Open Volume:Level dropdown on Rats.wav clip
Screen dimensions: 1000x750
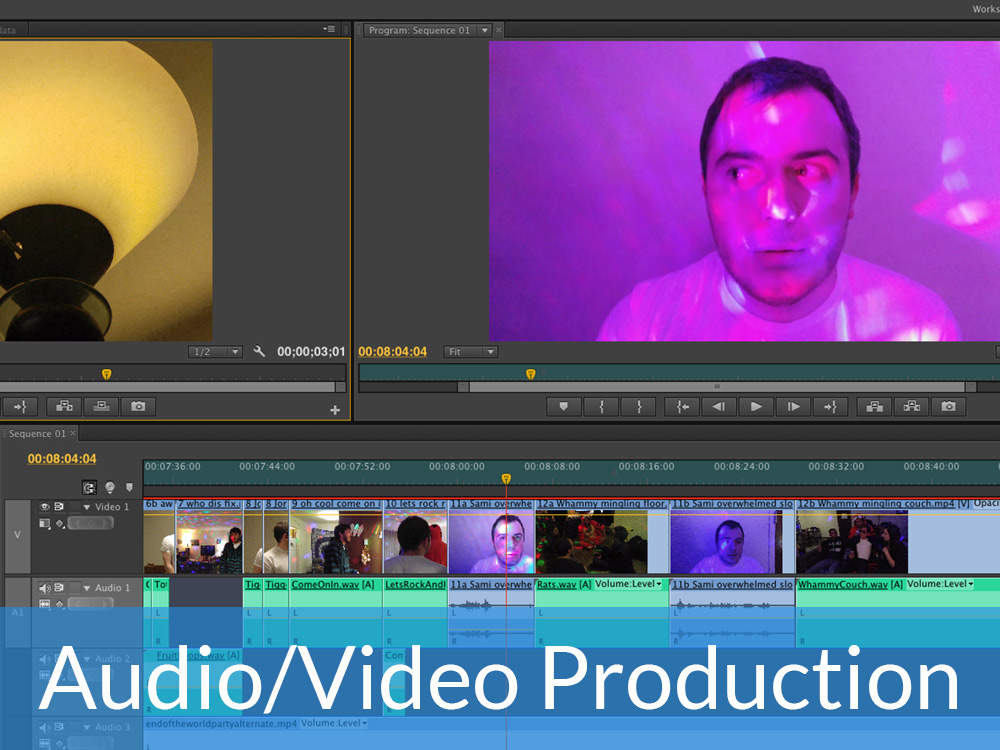tap(629, 584)
